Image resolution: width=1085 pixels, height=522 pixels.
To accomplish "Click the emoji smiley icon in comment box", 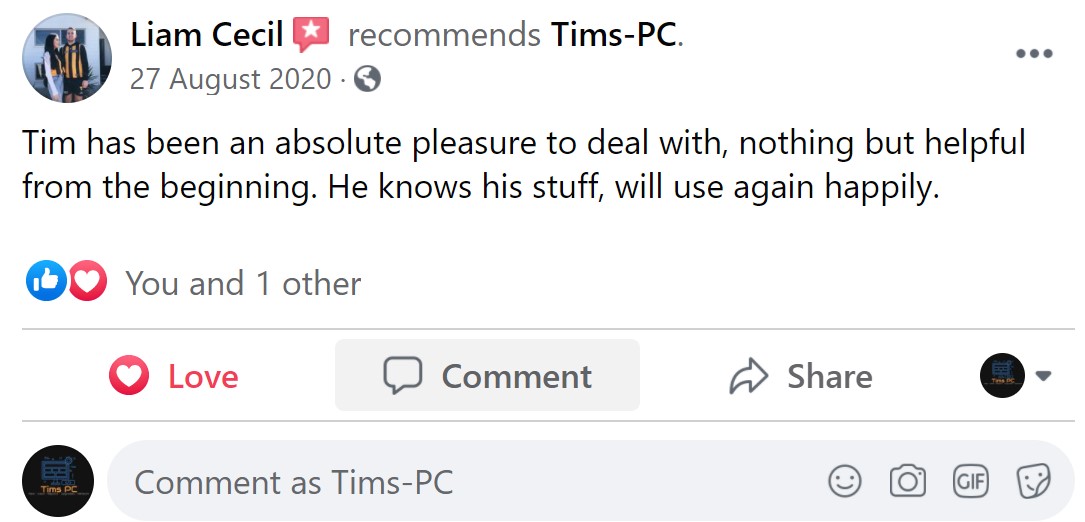I will [845, 482].
